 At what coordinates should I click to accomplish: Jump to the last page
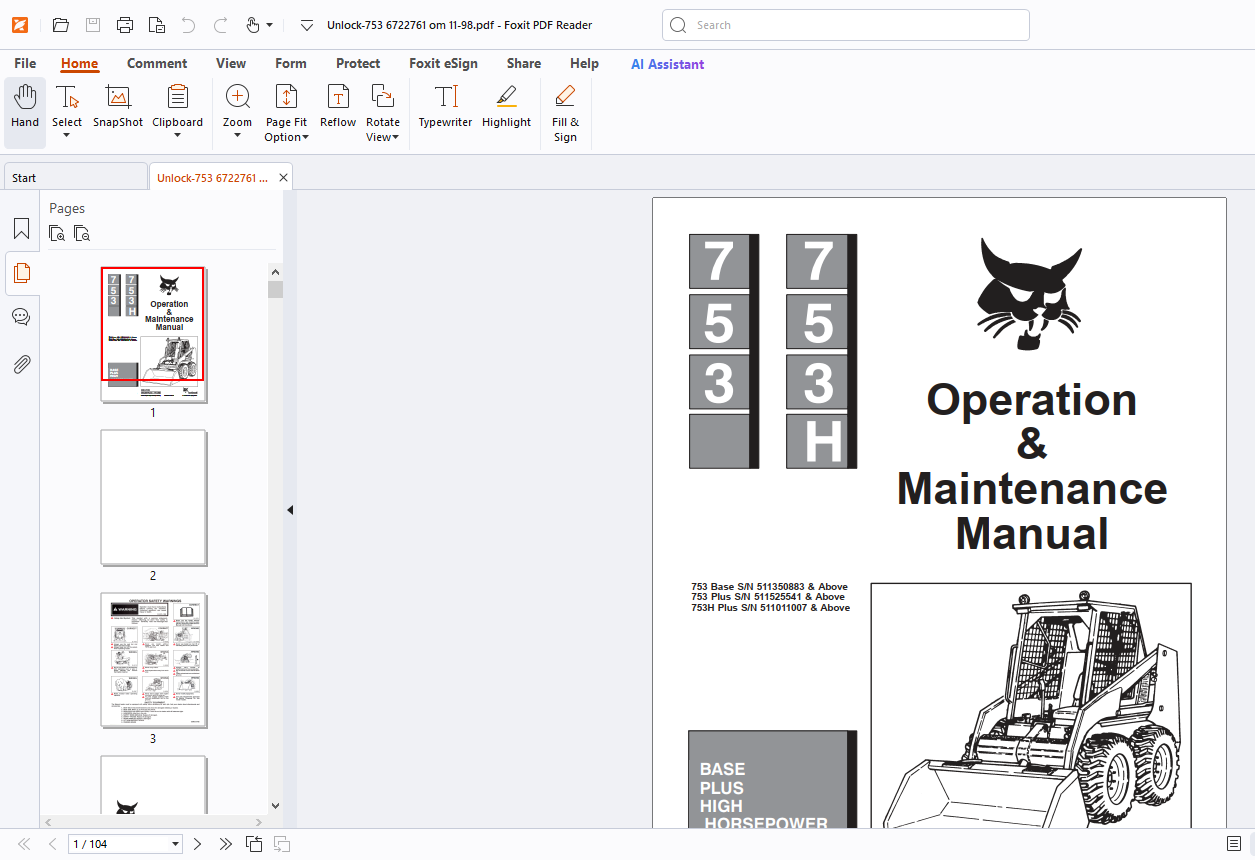pyautogui.click(x=226, y=844)
